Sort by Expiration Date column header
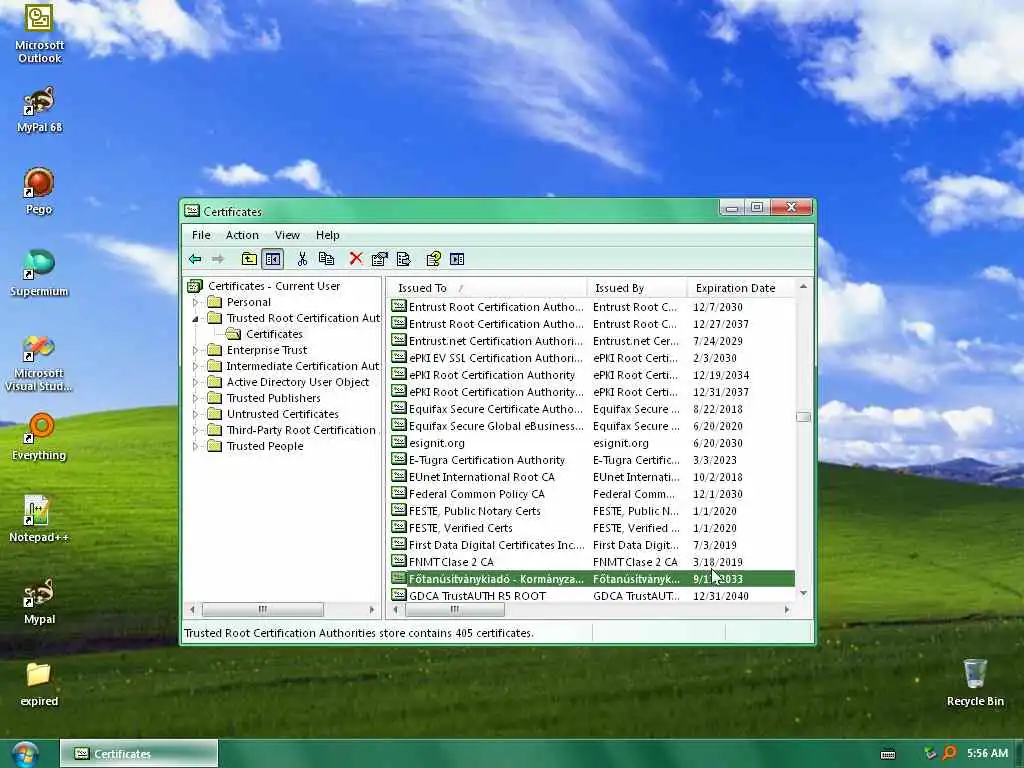Viewport: 1024px width, 768px height. 741,288
